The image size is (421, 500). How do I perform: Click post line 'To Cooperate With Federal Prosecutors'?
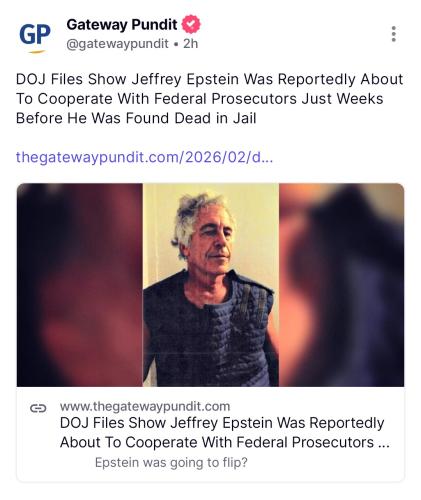coord(199,99)
